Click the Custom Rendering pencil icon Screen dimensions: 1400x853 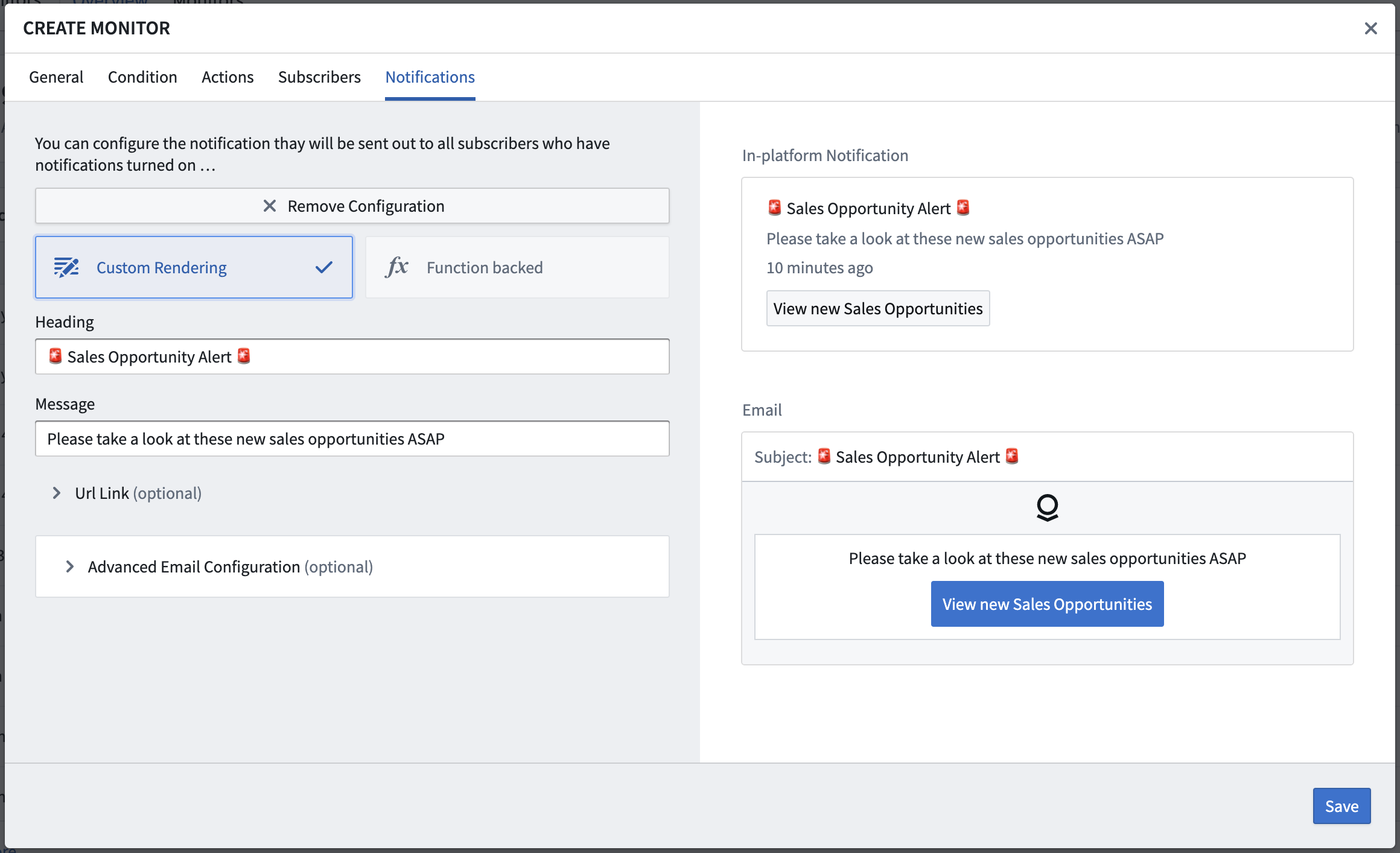click(x=66, y=267)
